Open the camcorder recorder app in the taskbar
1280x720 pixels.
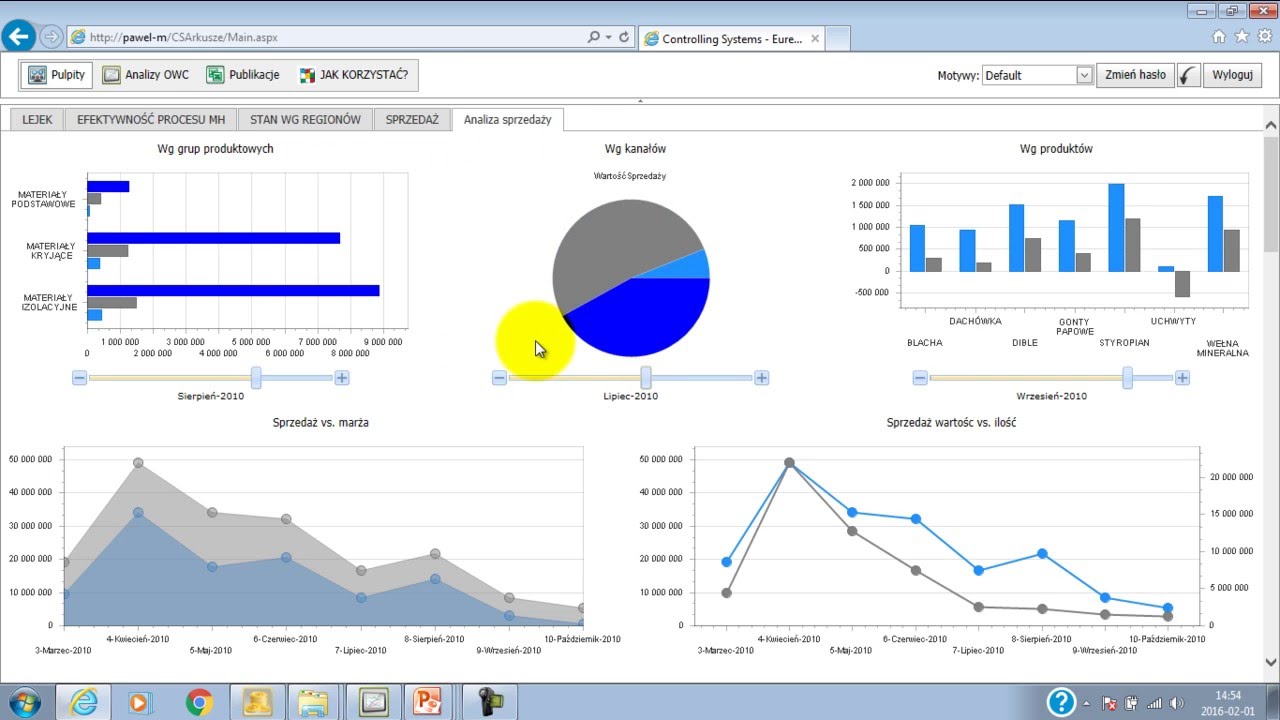(490, 702)
